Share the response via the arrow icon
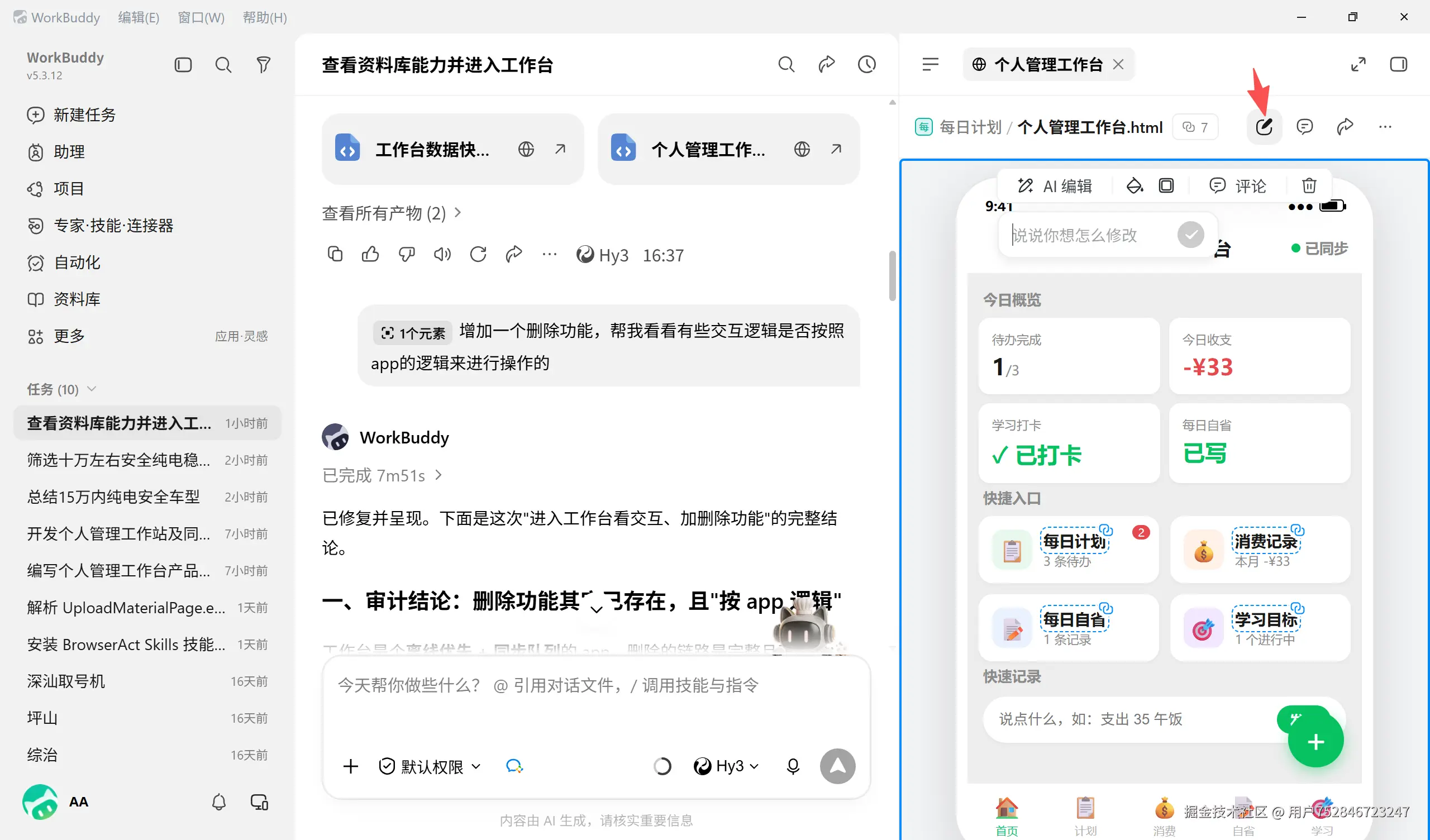 (513, 254)
